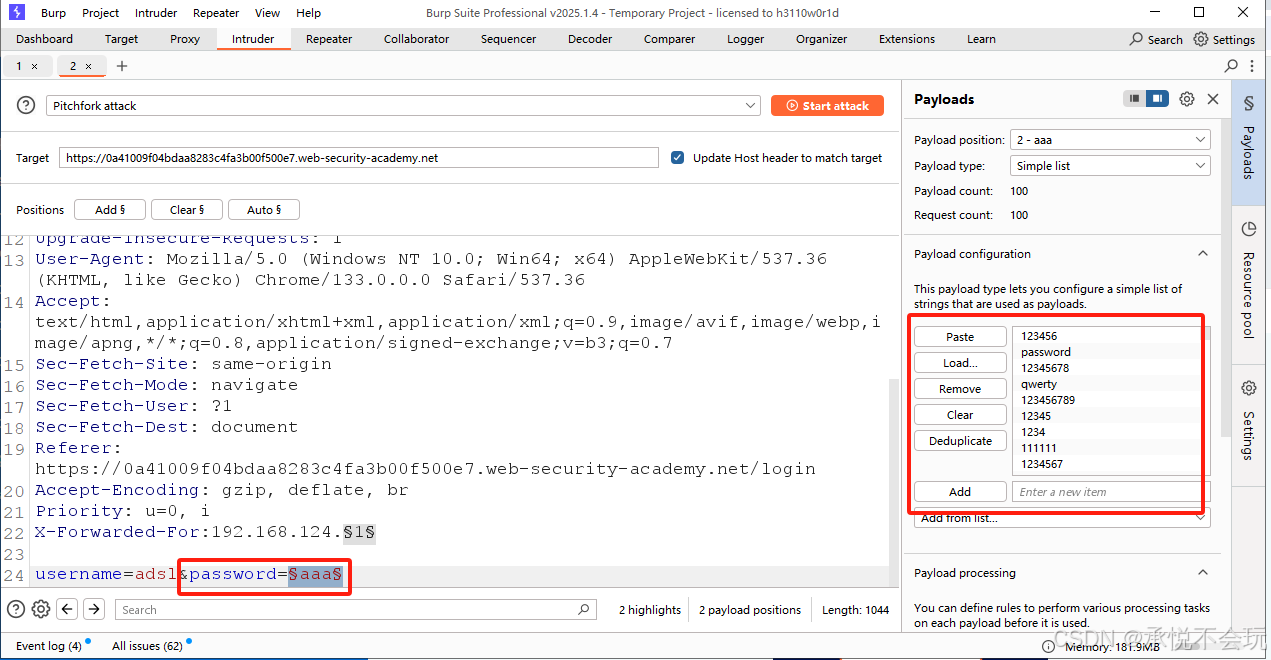The height and width of the screenshot is (660, 1271).
Task: Open the attack type dropdown
Action: tap(403, 106)
